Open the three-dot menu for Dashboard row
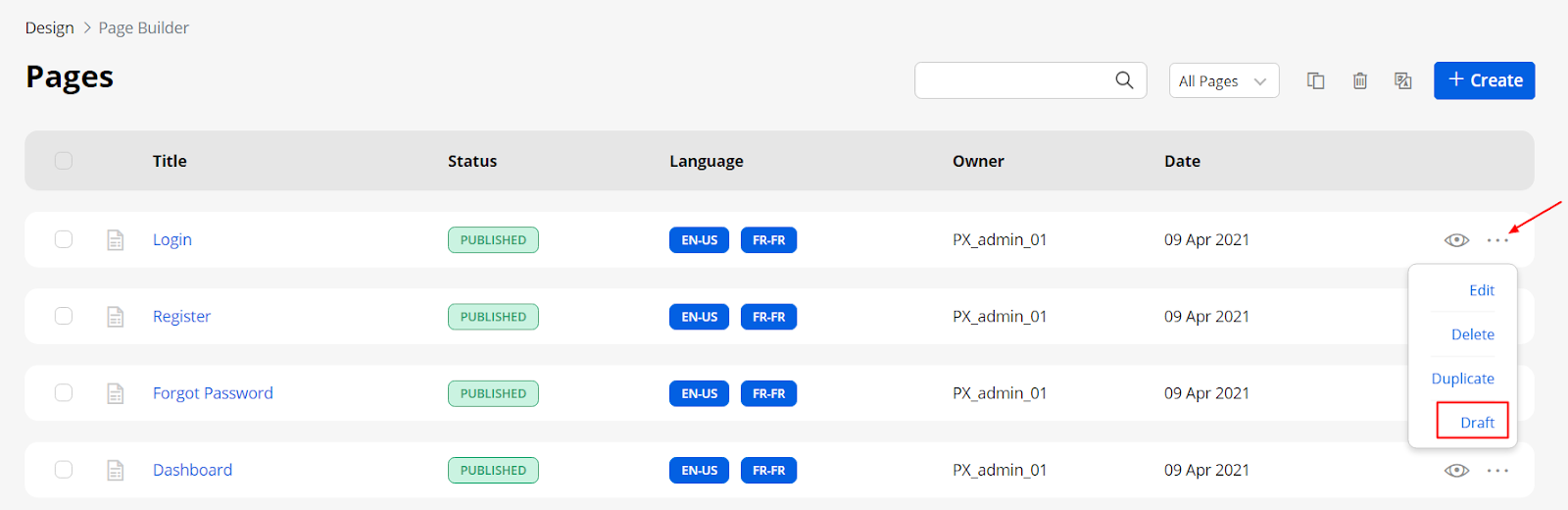This screenshot has width=1568, height=510. pos(1497,471)
